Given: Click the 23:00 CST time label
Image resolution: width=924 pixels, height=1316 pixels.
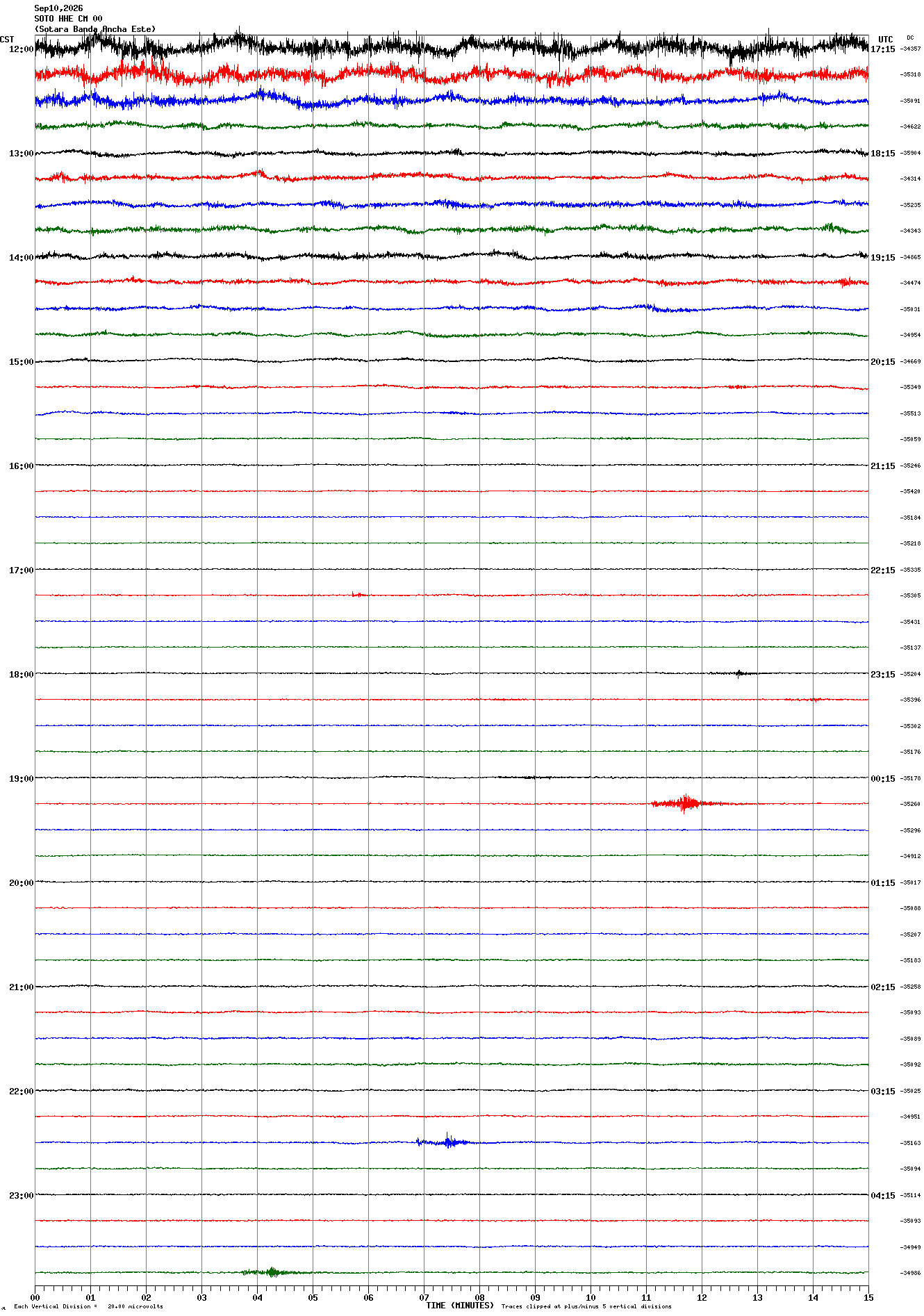Looking at the screenshot, I should [21, 1196].
